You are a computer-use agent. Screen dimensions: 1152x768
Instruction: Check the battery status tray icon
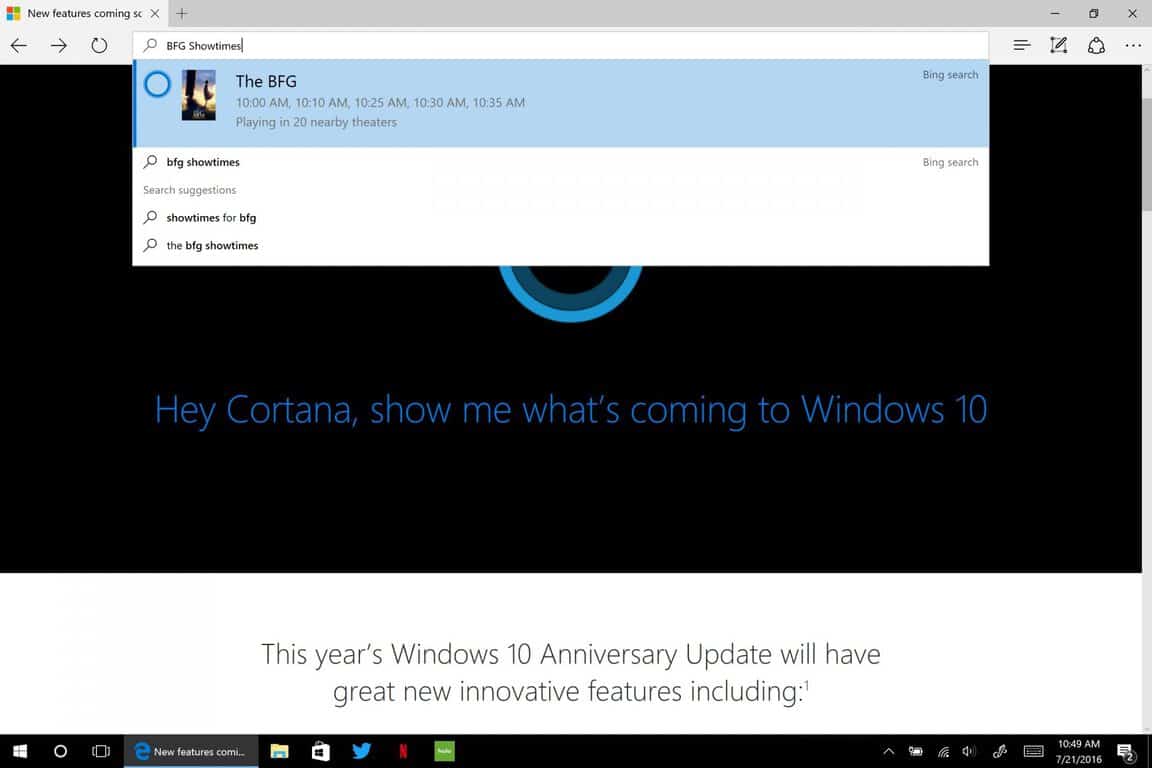click(x=915, y=751)
